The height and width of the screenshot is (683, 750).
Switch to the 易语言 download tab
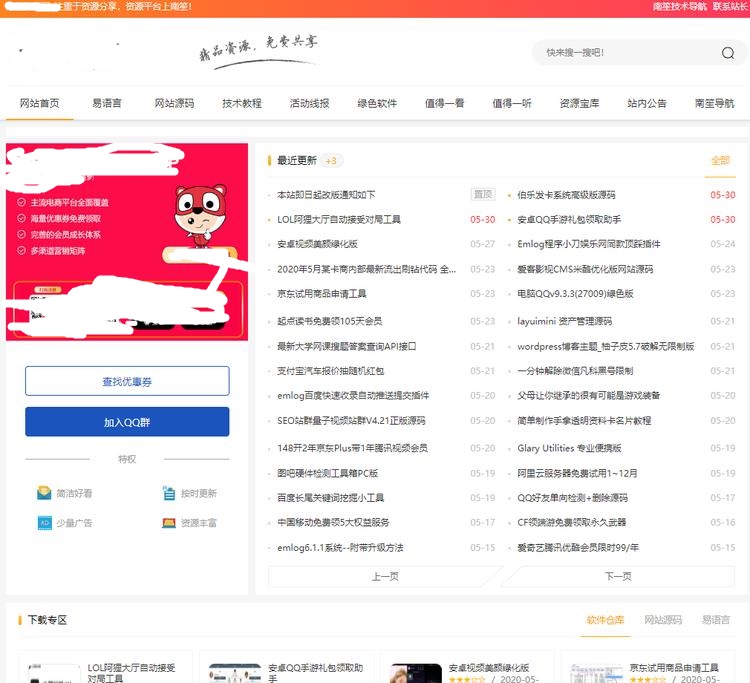click(715, 620)
